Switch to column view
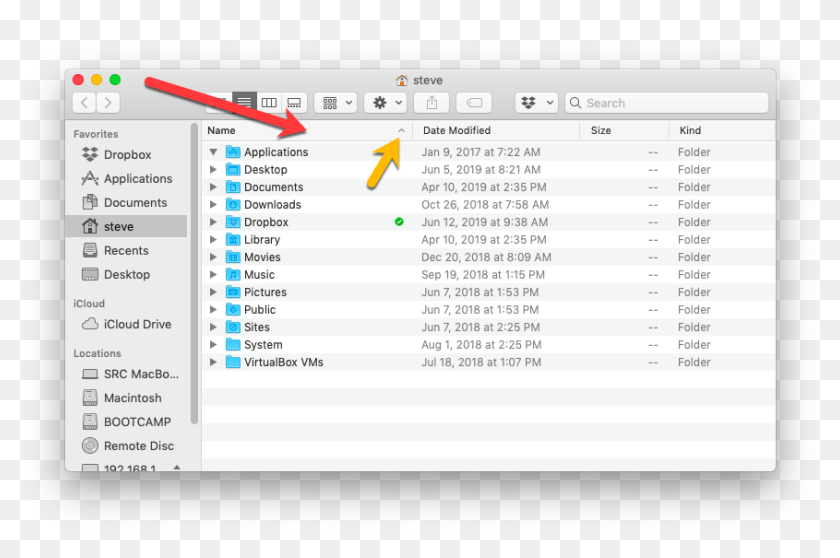The image size is (840, 558). [269, 103]
